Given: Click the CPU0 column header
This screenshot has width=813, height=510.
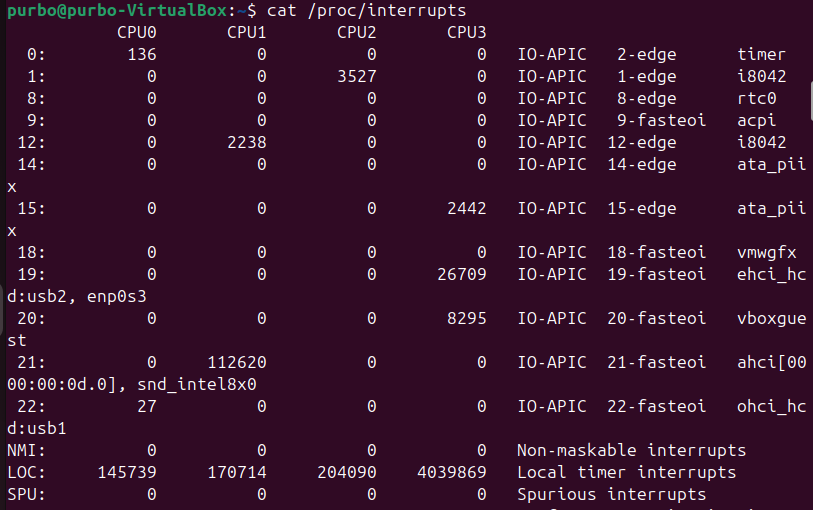Looking at the screenshot, I should click(x=136, y=33).
